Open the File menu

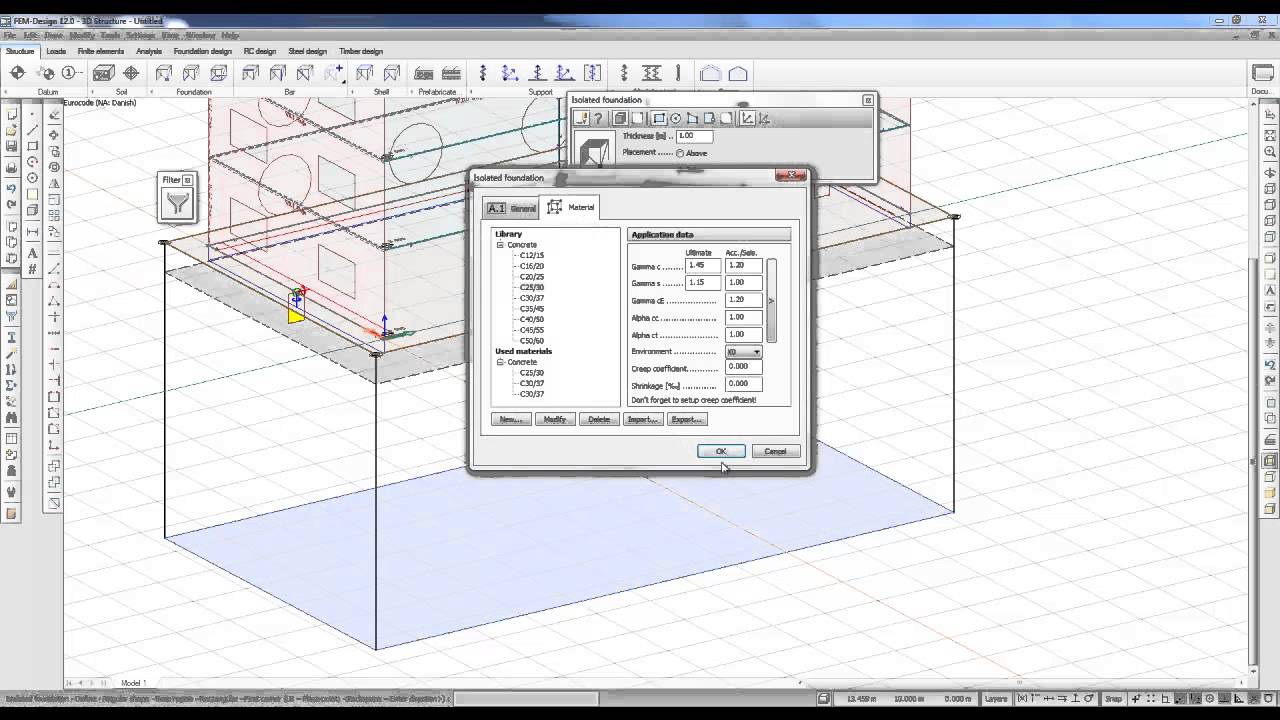tap(10, 35)
